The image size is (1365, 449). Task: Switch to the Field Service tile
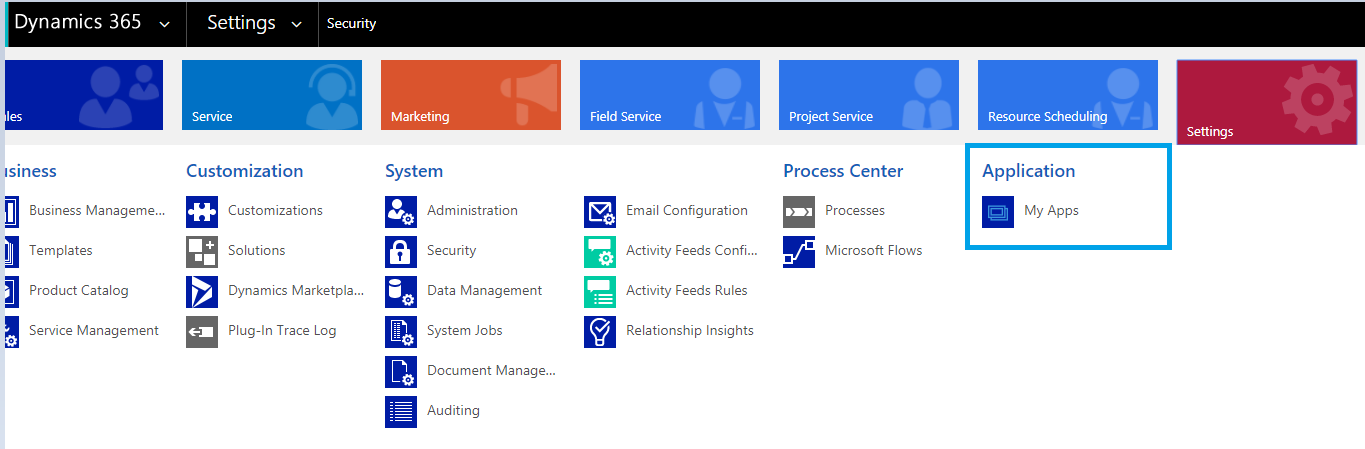tap(670, 95)
